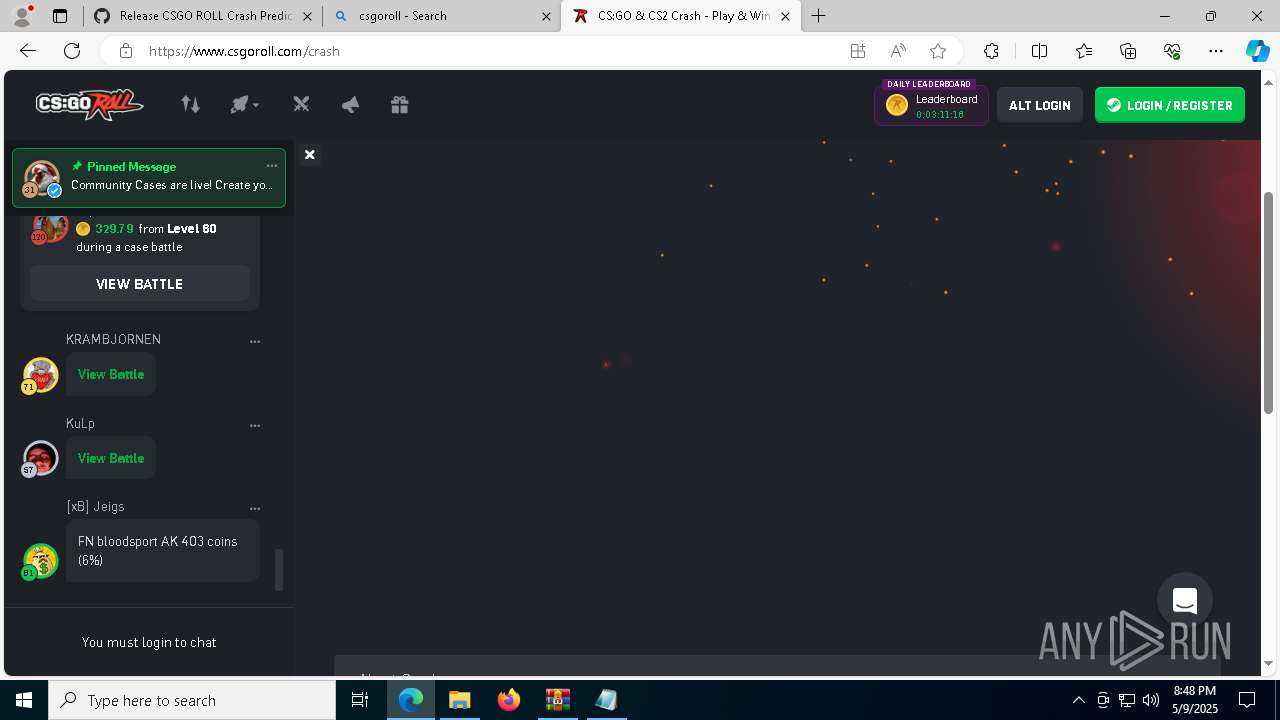Click [xB] Jeigs avatar
1280x720 pixels.
click(x=41, y=561)
